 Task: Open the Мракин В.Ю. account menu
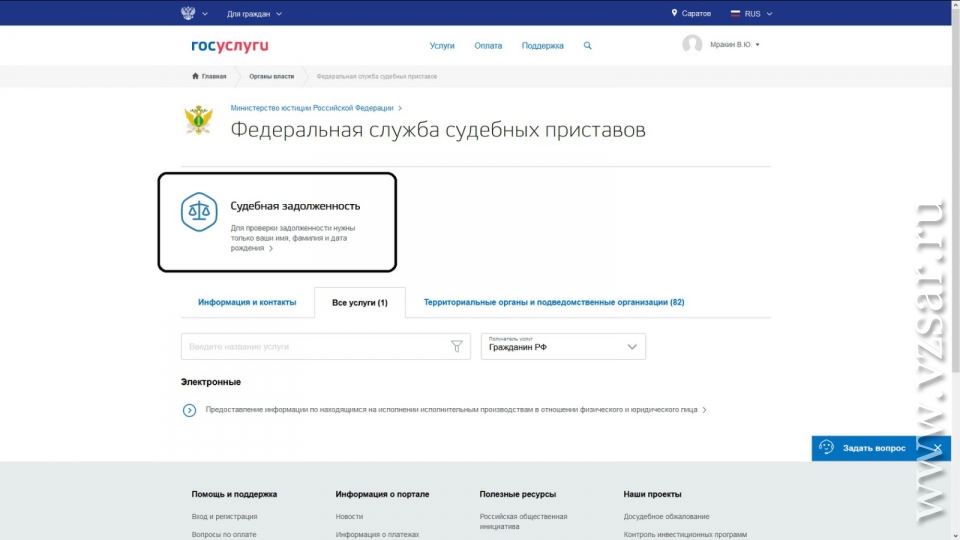pos(735,45)
